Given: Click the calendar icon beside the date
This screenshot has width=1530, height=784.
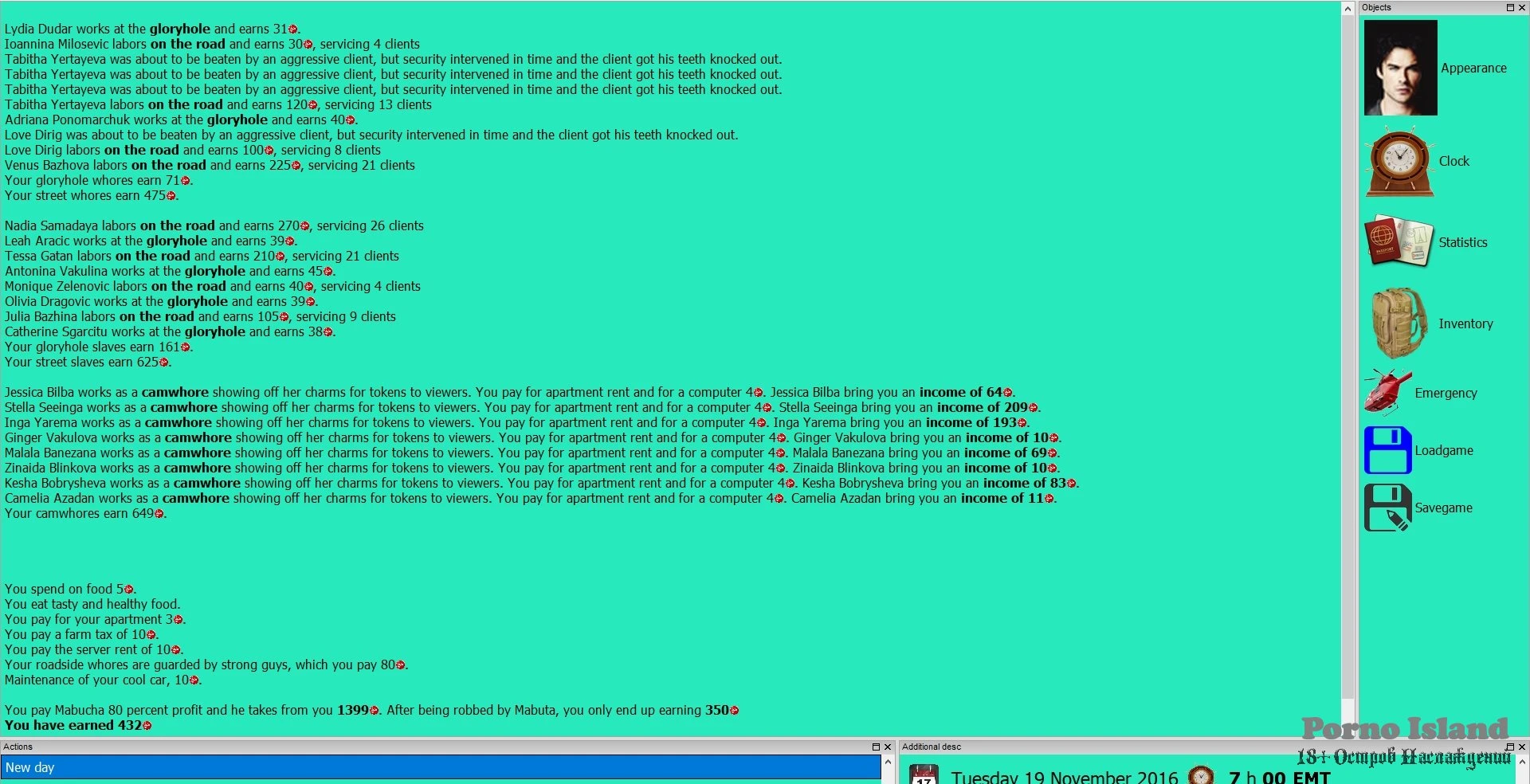Looking at the screenshot, I should click(924, 776).
